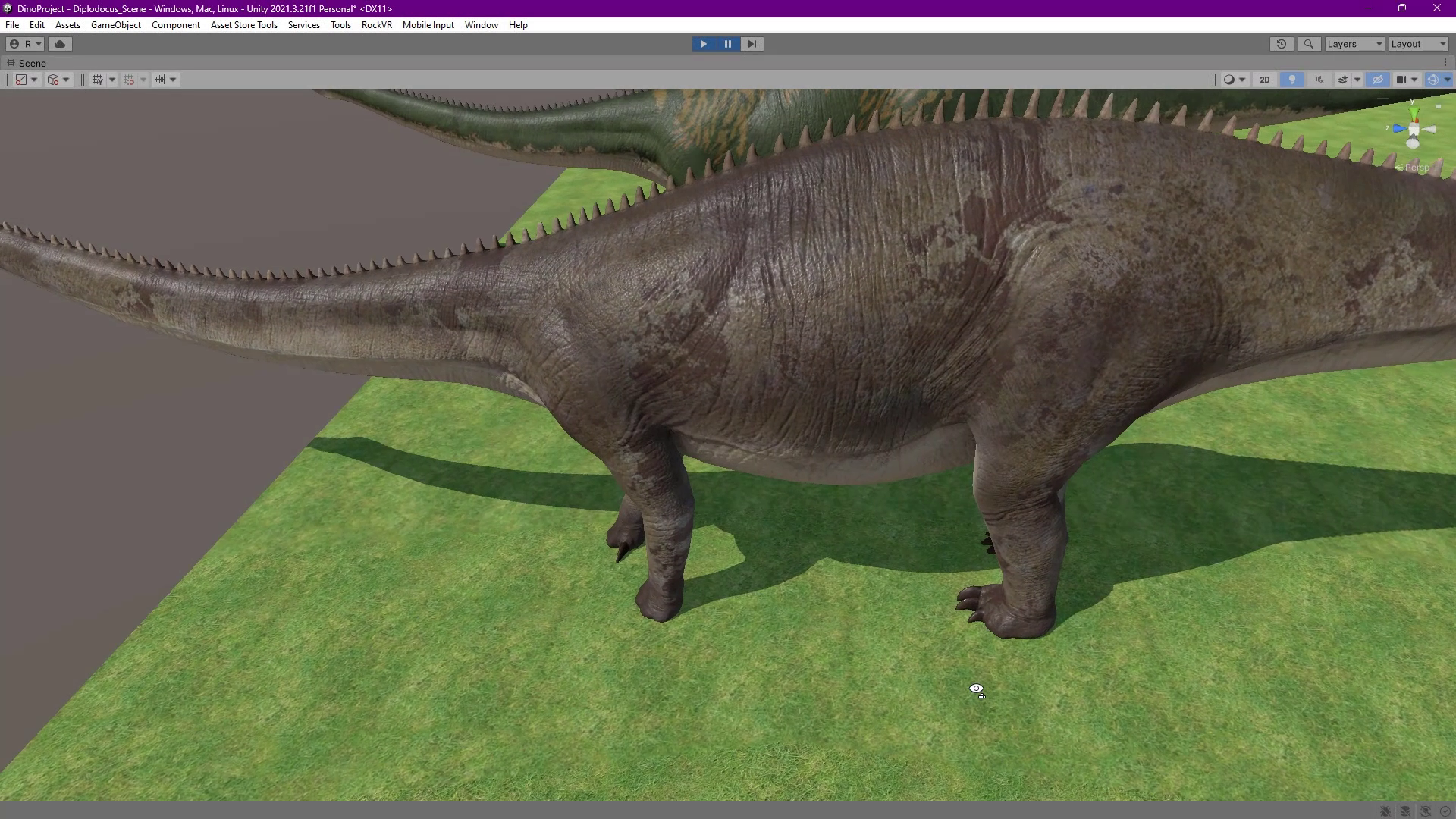The height and width of the screenshot is (819, 1456).
Task: Enable grid snapping toggle
Action: (130, 79)
